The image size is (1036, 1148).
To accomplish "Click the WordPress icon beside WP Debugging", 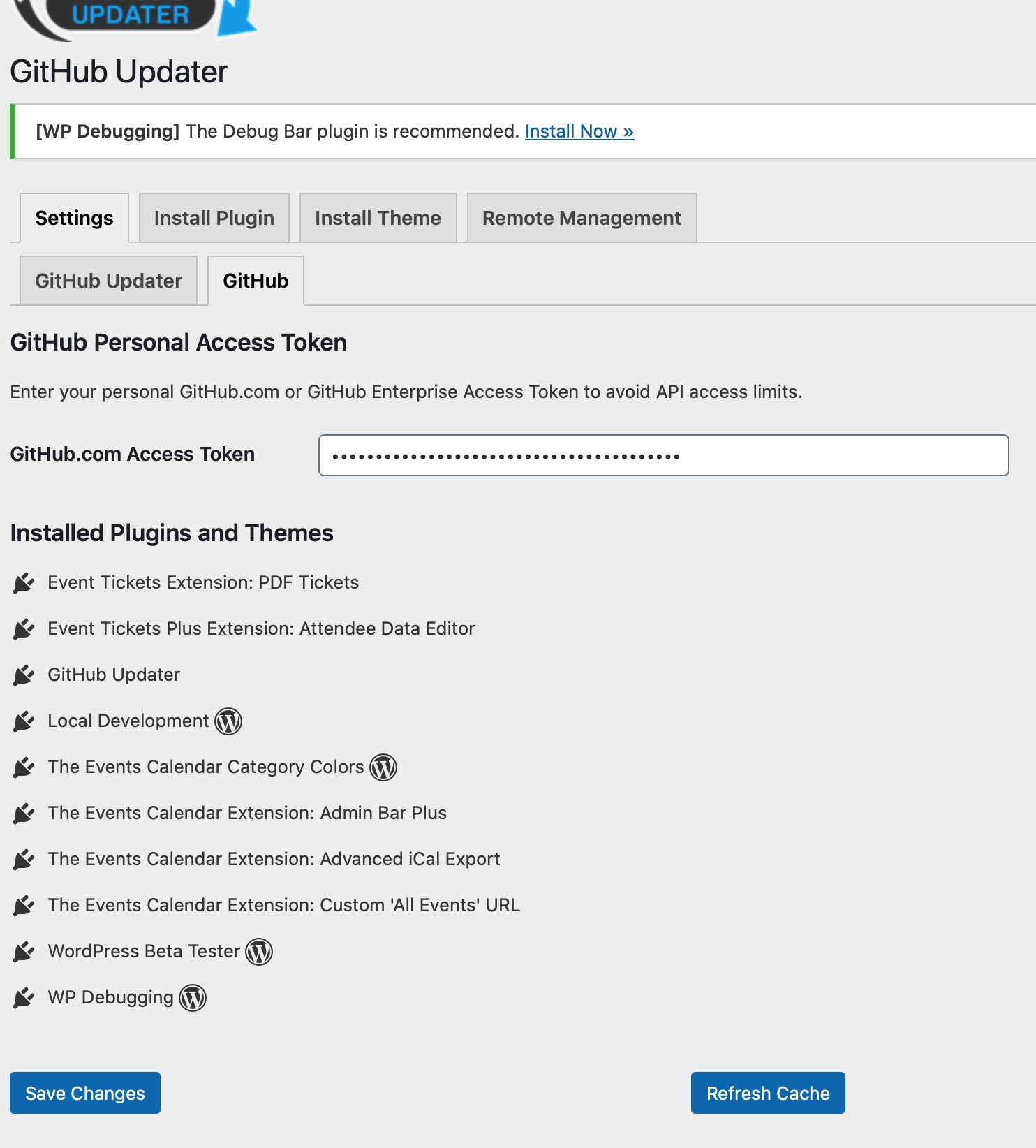I will pyautogui.click(x=193, y=997).
